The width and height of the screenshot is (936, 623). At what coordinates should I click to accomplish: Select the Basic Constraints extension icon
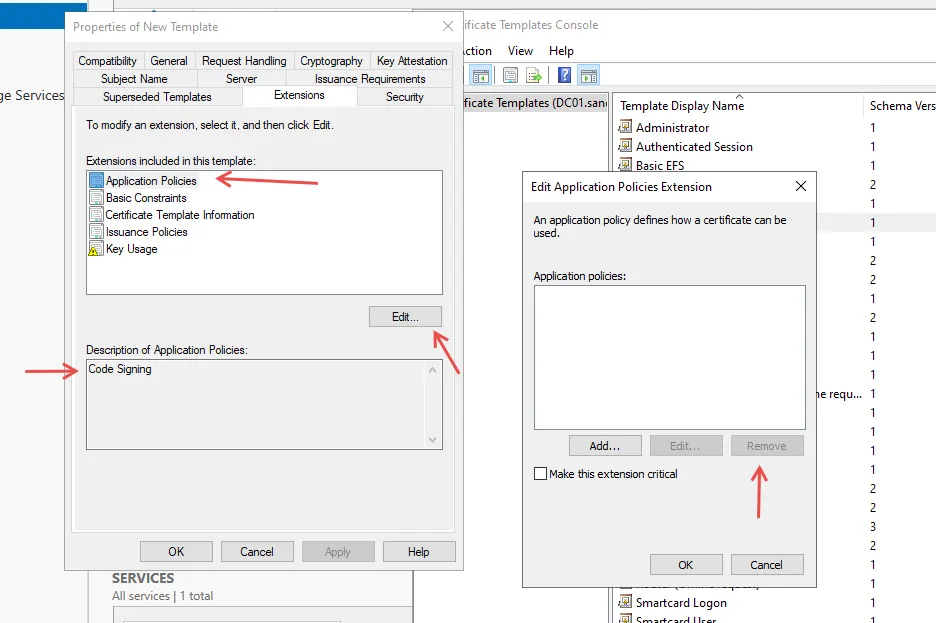[96, 198]
